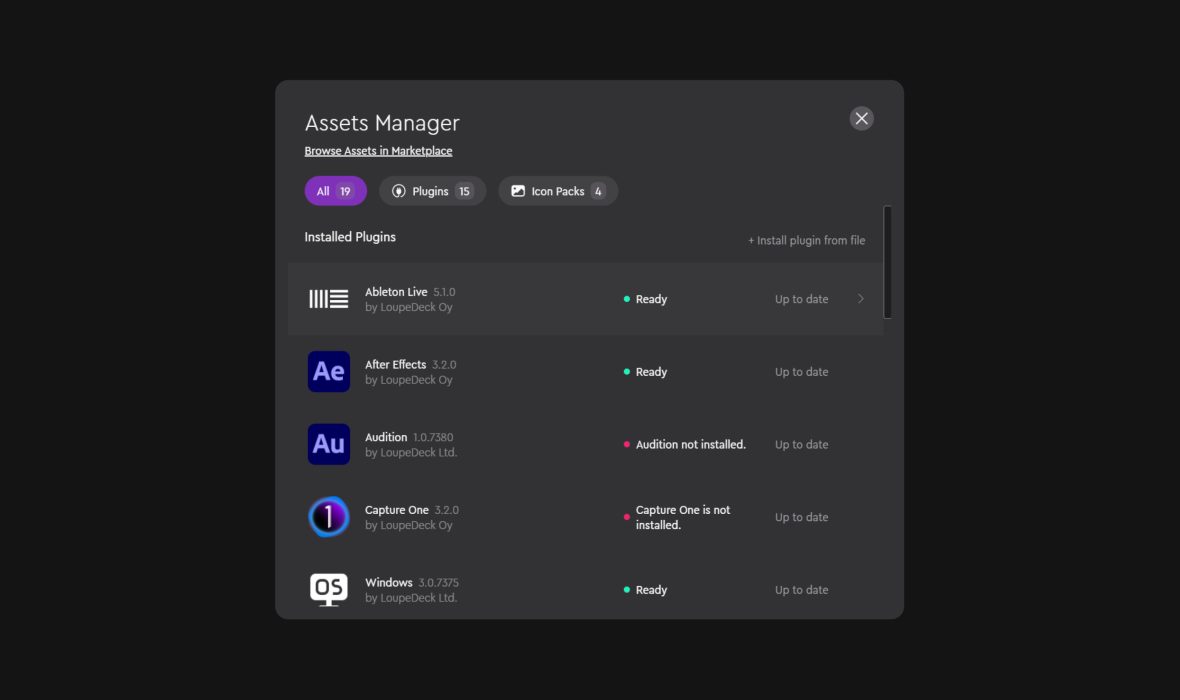The height and width of the screenshot is (700, 1180).
Task: Click Windows plugin Up to date label
Action: pyautogui.click(x=801, y=590)
